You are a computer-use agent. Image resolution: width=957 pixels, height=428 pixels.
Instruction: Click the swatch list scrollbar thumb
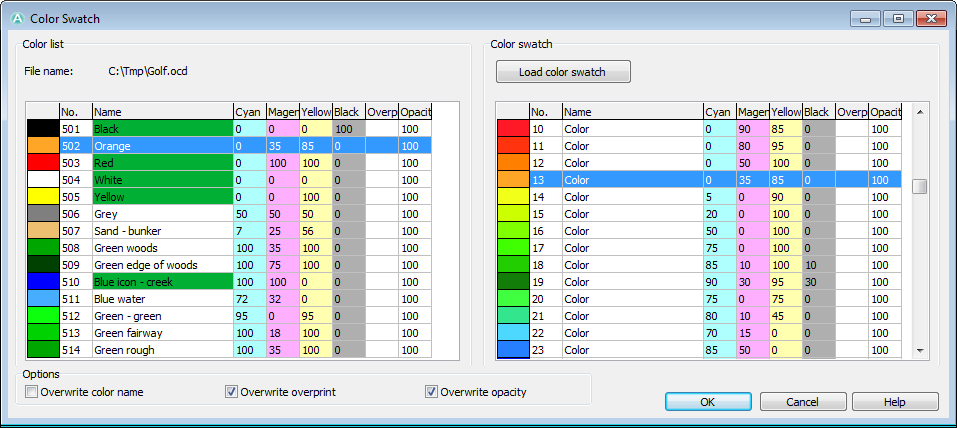coord(920,186)
